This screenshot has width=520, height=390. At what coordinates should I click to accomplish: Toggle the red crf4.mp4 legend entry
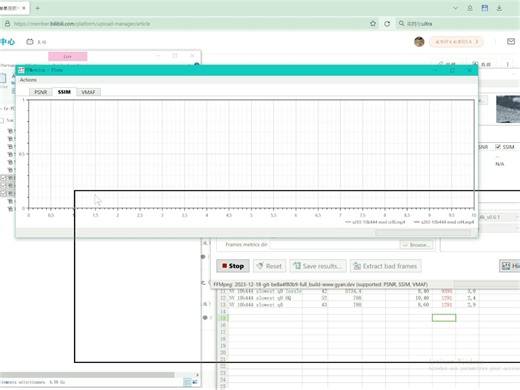(x=444, y=222)
